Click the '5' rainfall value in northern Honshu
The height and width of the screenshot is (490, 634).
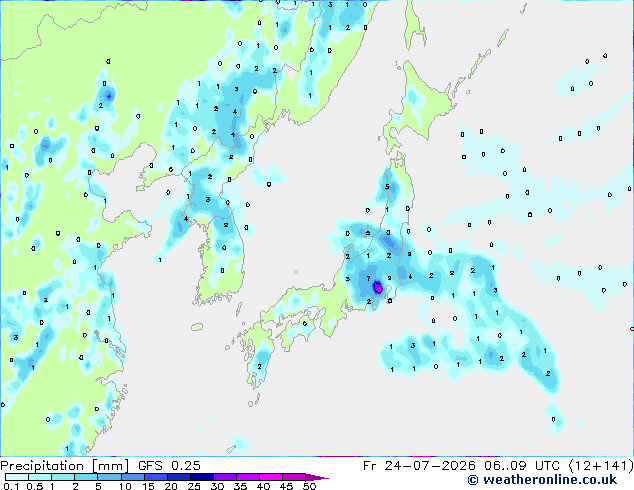pos(387,186)
